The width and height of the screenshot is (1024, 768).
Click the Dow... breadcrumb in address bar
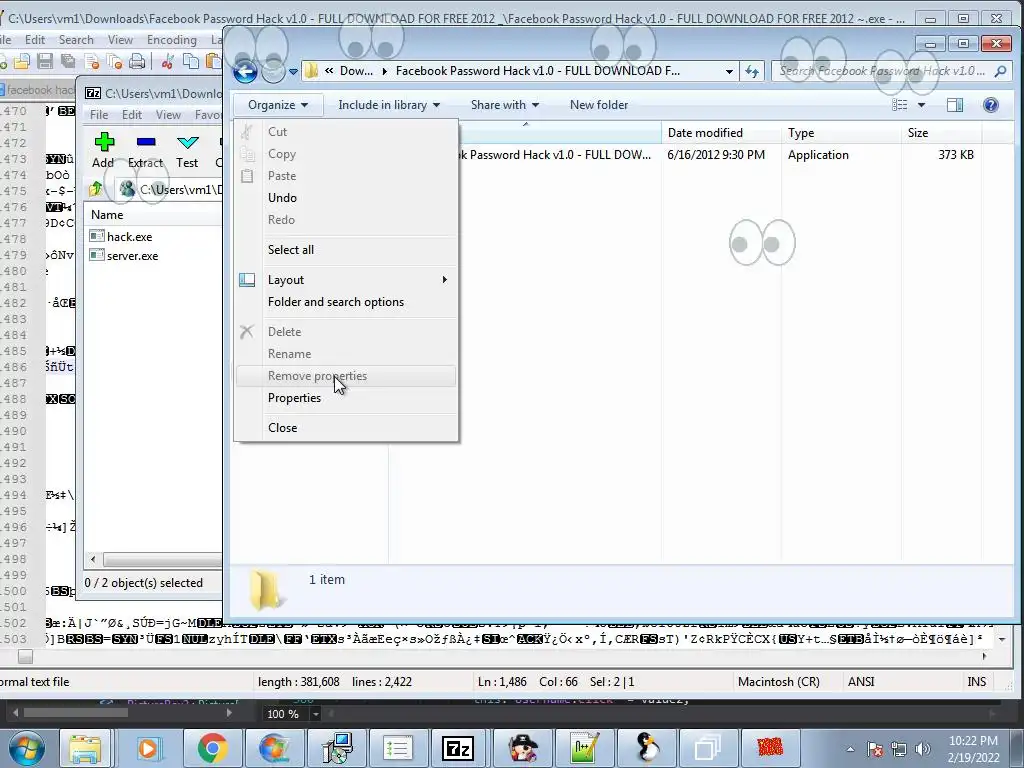tap(357, 71)
